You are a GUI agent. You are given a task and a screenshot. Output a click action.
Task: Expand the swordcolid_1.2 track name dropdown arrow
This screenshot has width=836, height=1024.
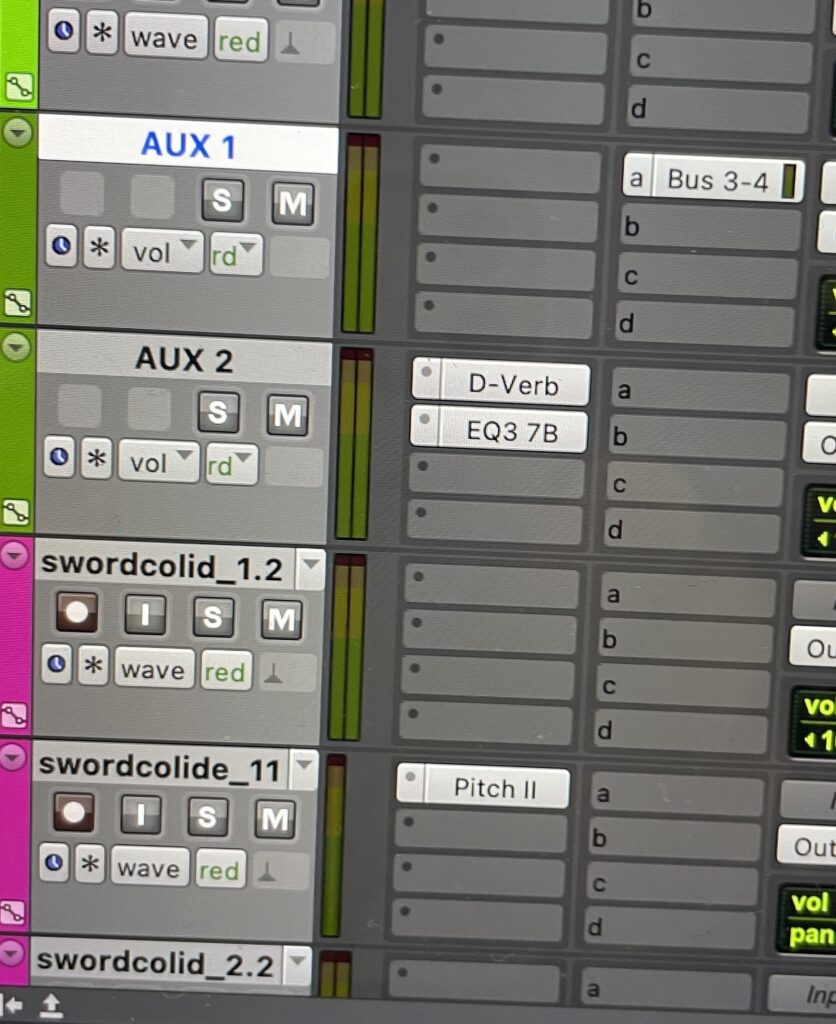[310, 566]
